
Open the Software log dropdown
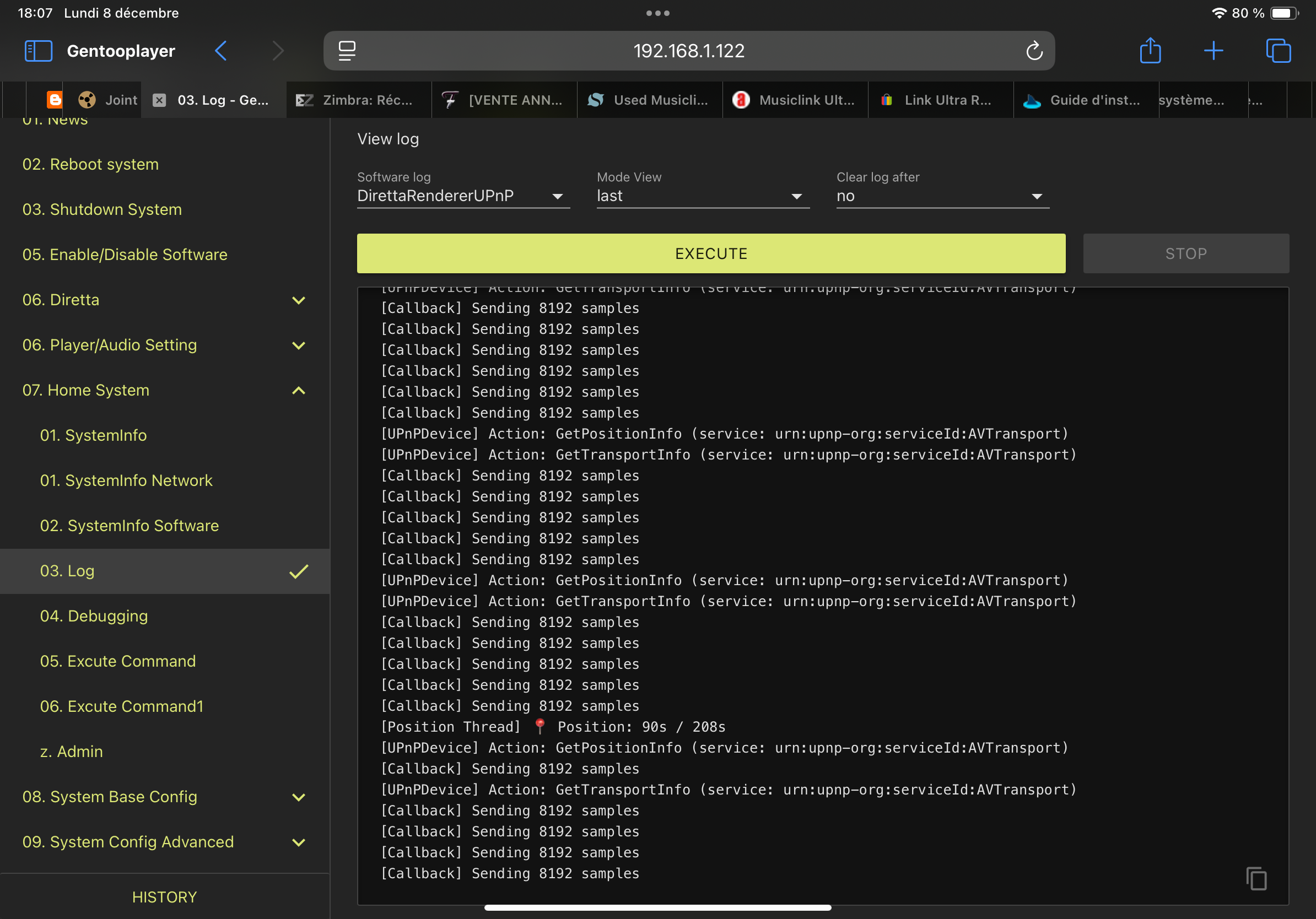[x=462, y=196]
